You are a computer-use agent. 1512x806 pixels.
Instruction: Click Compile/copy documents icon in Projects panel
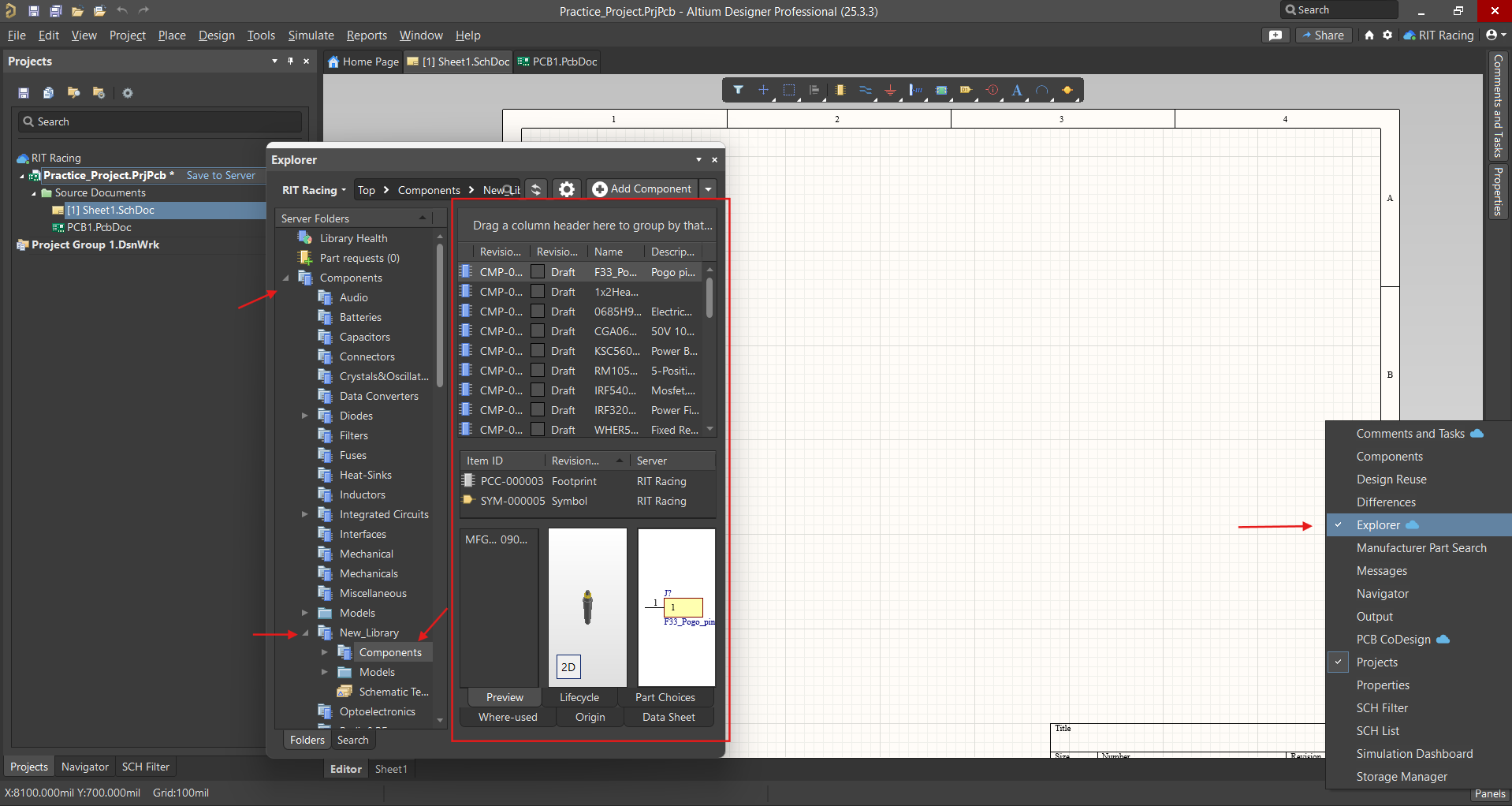pyautogui.click(x=48, y=93)
